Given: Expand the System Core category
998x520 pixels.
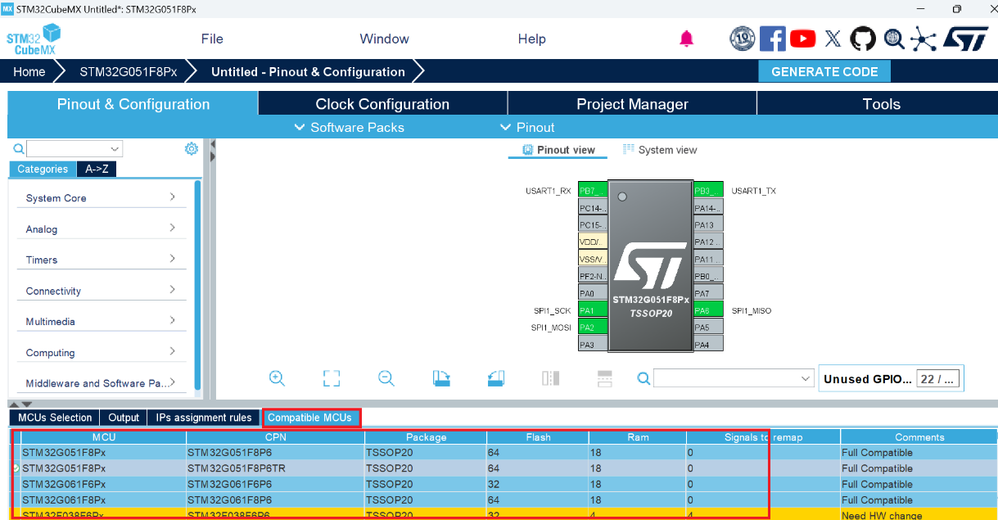Looking at the screenshot, I should [x=101, y=198].
